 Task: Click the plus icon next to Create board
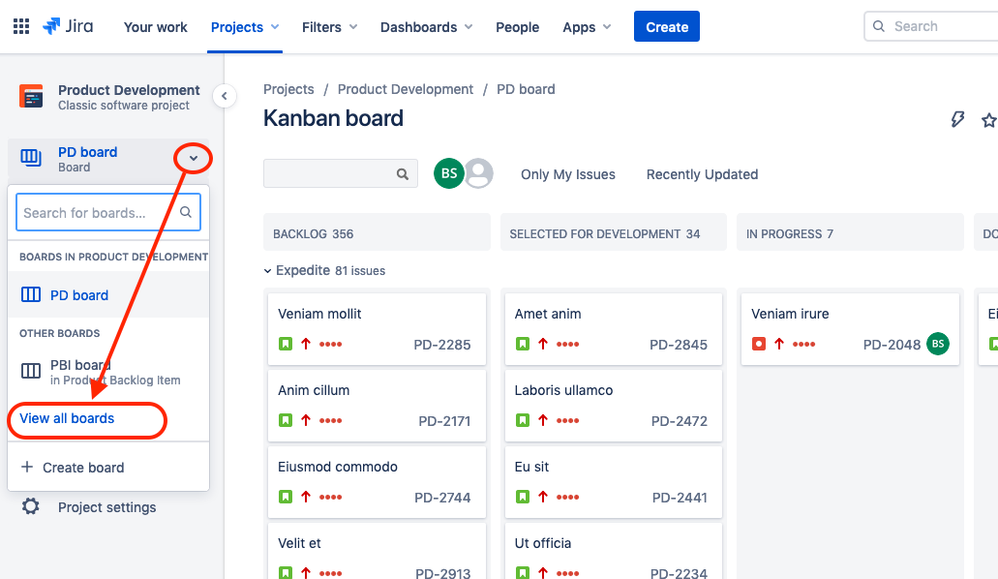27,467
